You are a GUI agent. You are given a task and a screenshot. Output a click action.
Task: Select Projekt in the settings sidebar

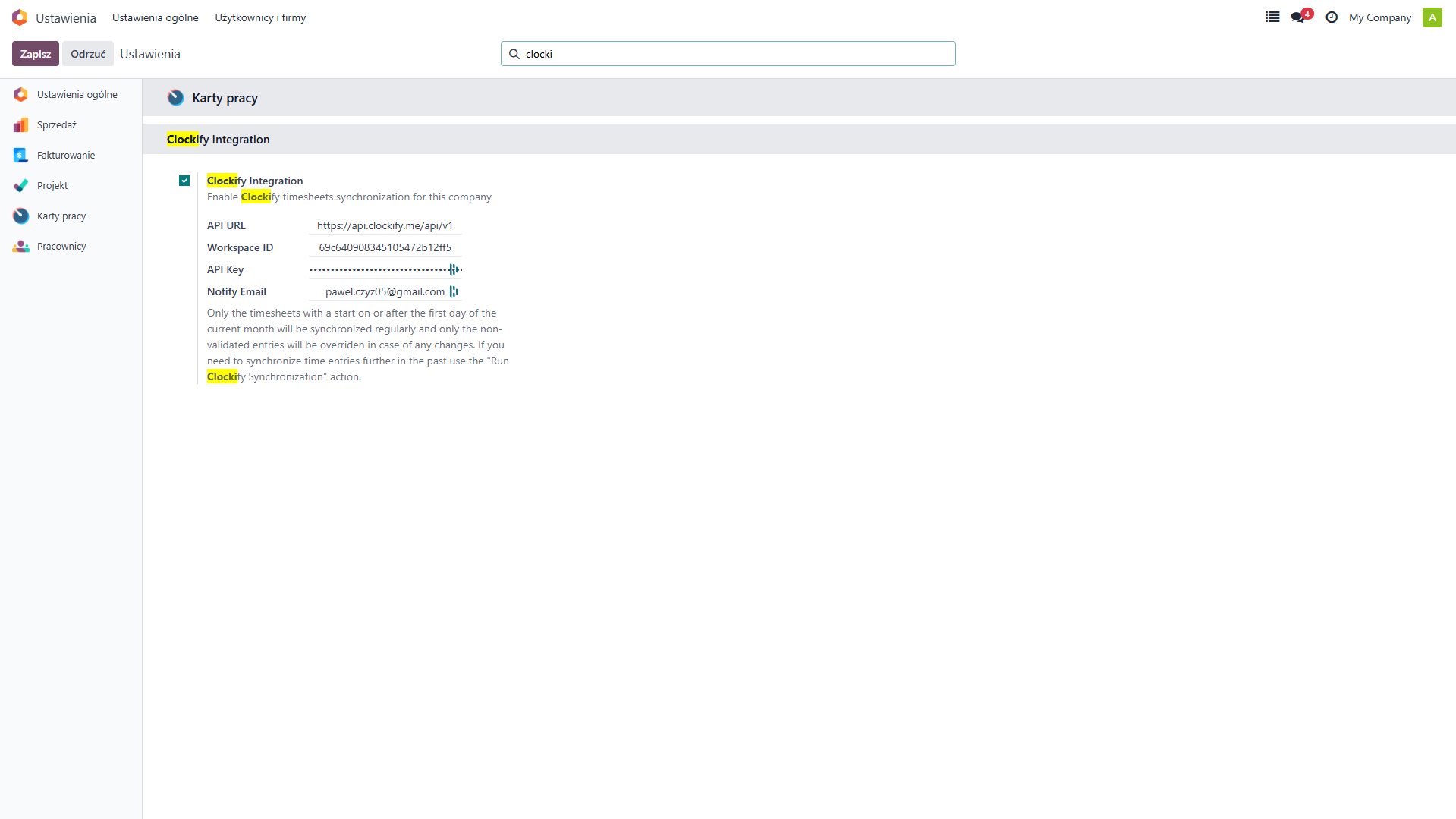pyautogui.click(x=52, y=186)
